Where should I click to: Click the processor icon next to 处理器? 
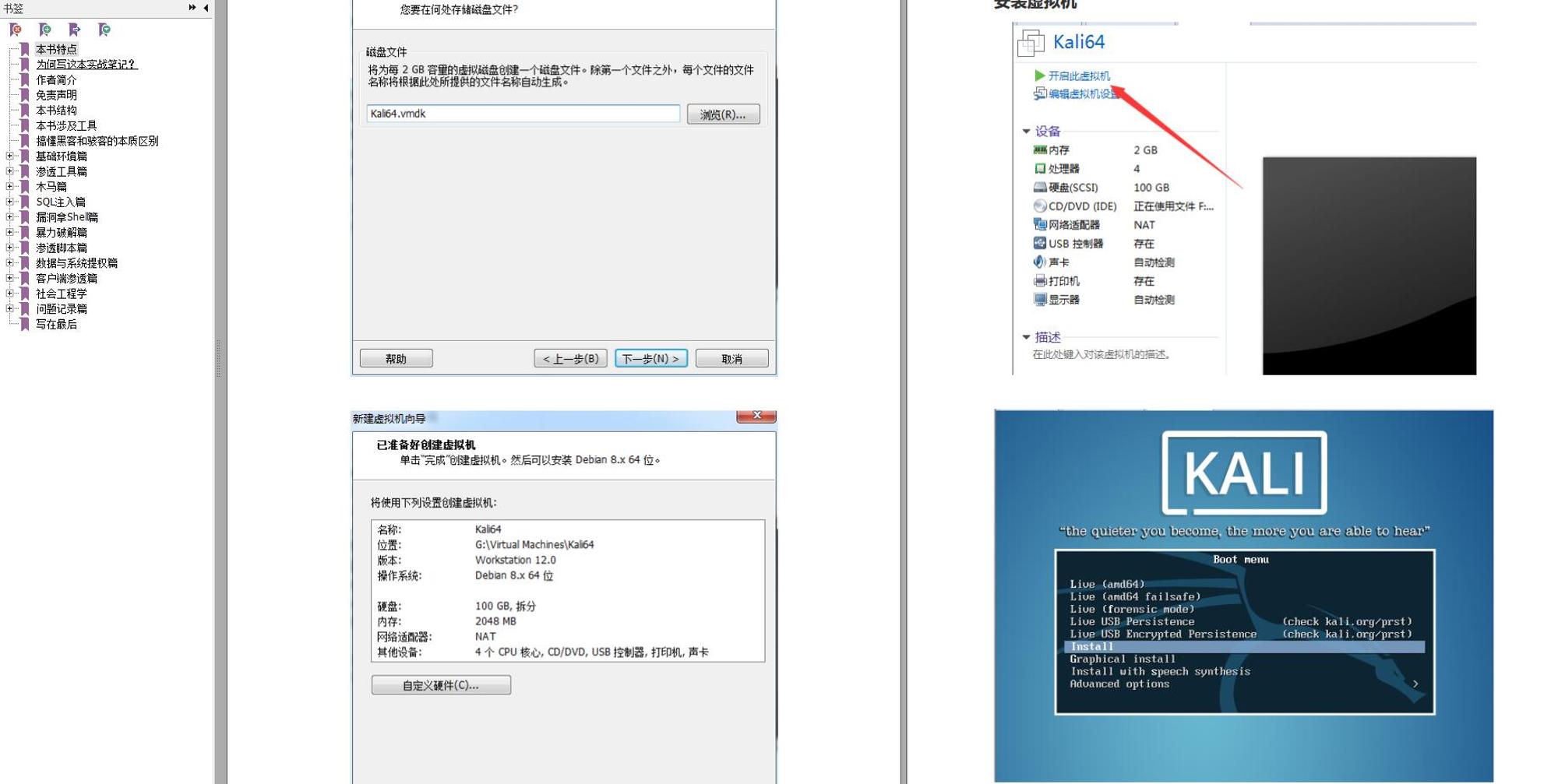point(1039,168)
